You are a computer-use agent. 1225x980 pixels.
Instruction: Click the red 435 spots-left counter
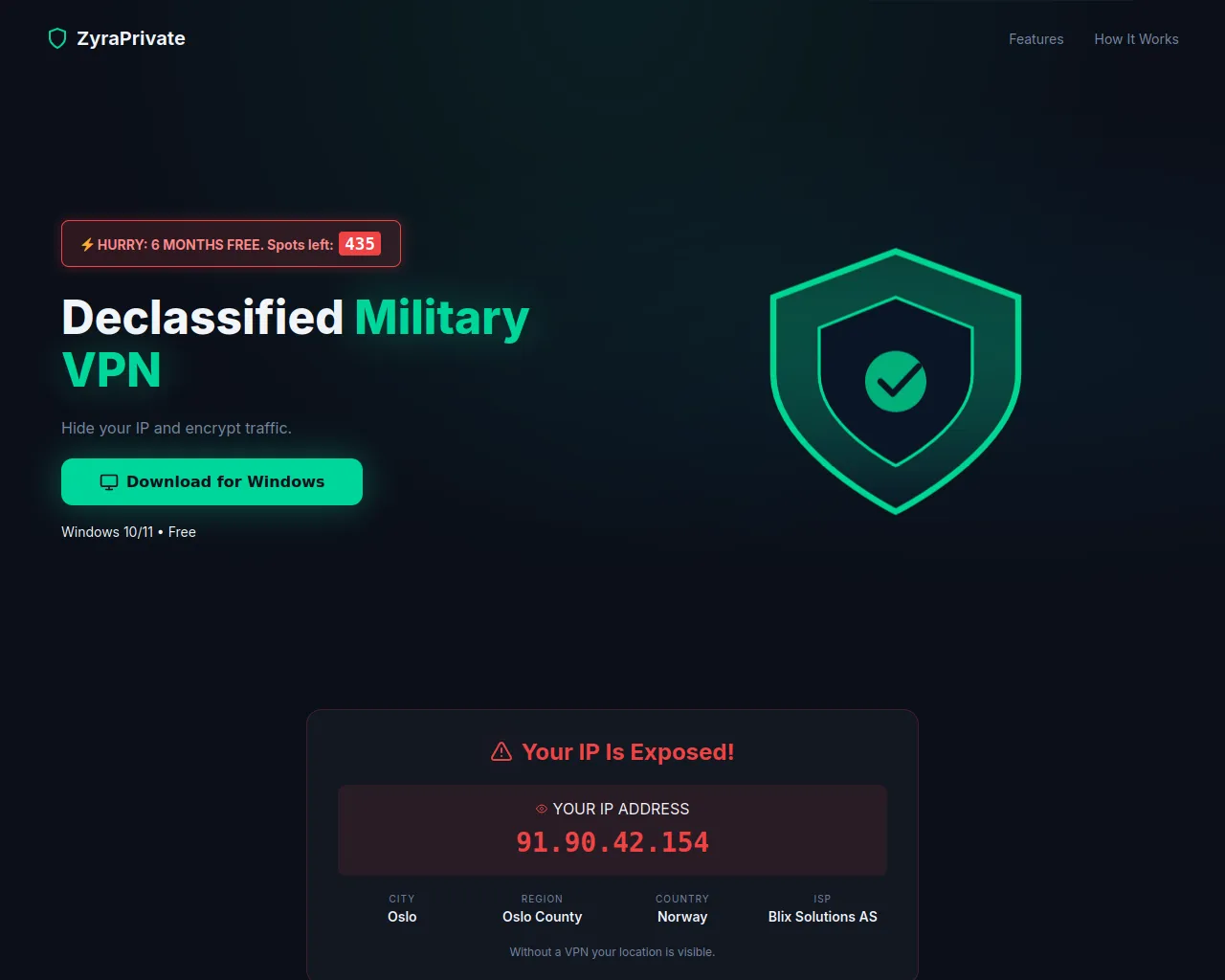360,244
